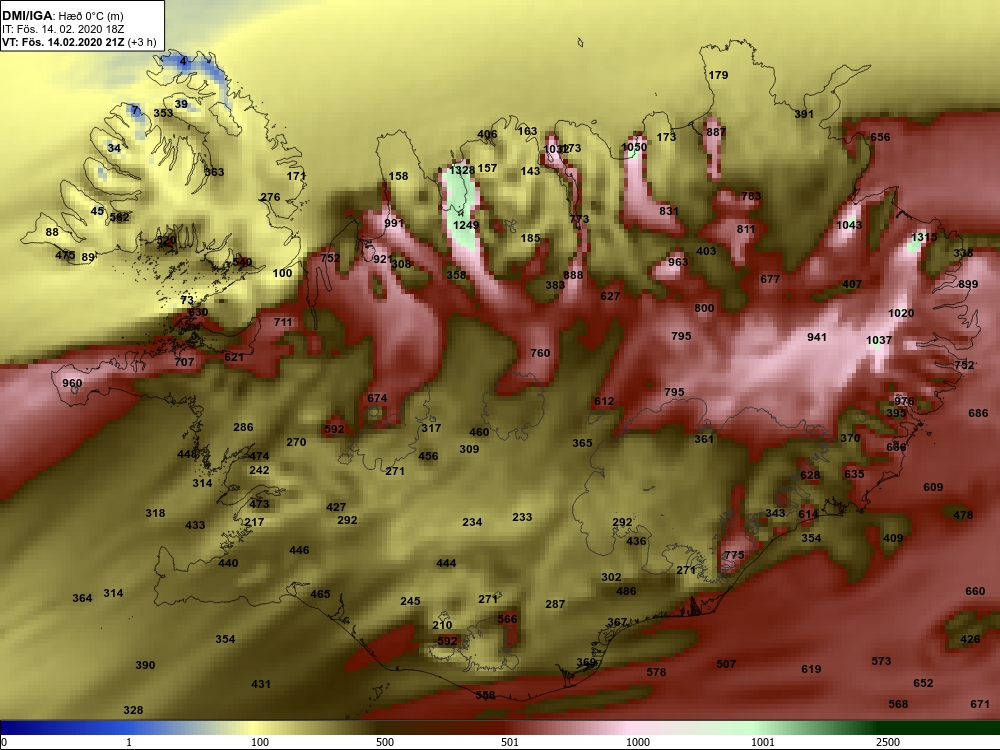Click the map value '276'
The image size is (1000, 750).
pyautogui.click(x=270, y=197)
